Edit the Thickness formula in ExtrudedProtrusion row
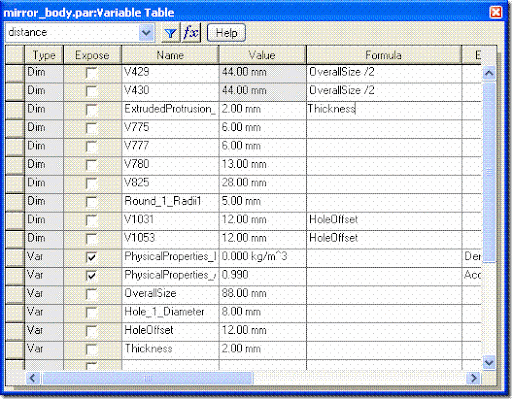This screenshot has width=512, height=399. pos(384,109)
